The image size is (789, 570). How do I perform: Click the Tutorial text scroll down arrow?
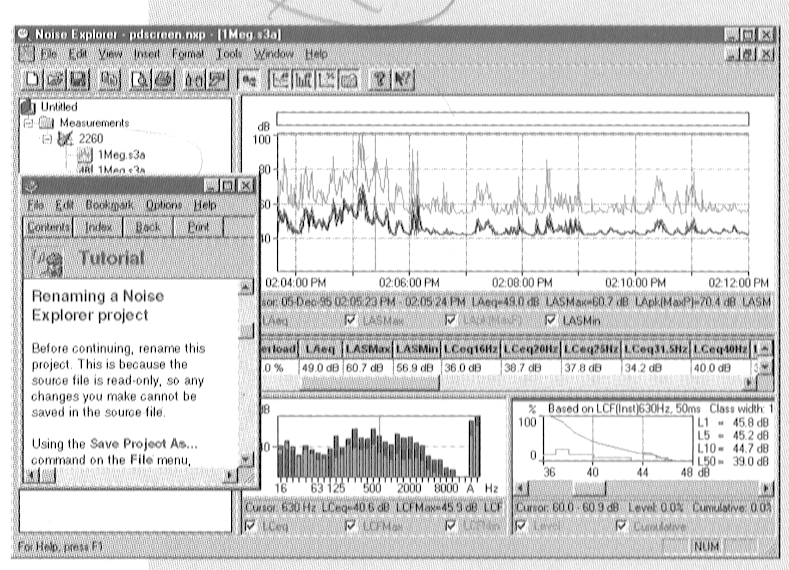(246, 459)
